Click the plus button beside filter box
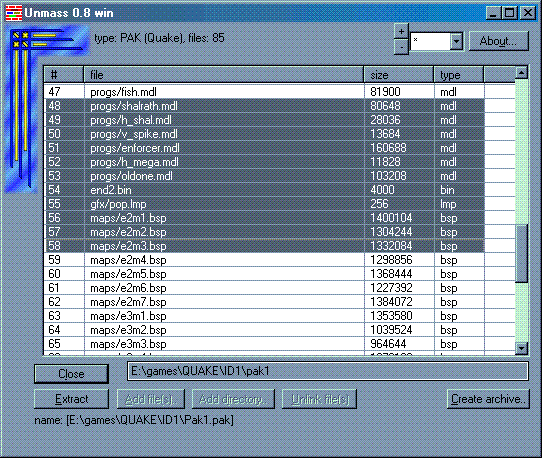This screenshot has width=542, height=458. click(401, 32)
